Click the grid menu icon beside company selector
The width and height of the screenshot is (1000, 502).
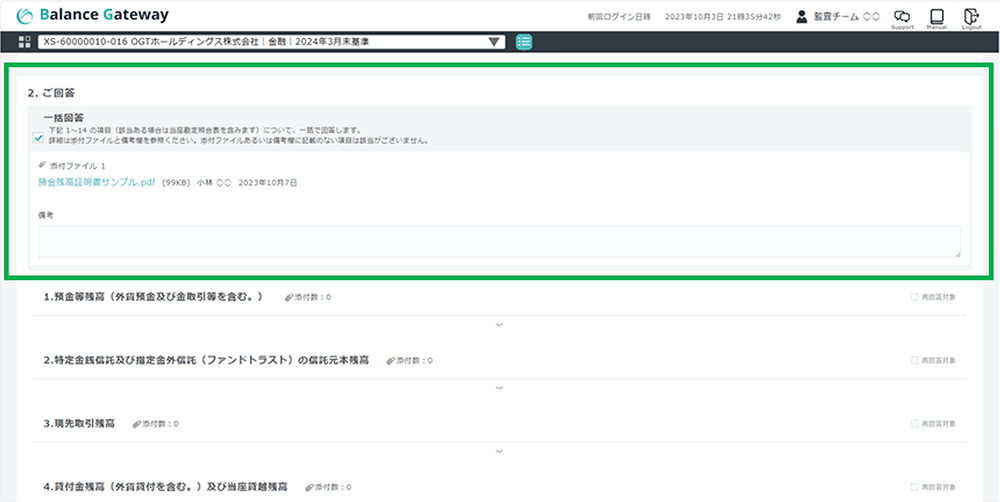coord(25,42)
